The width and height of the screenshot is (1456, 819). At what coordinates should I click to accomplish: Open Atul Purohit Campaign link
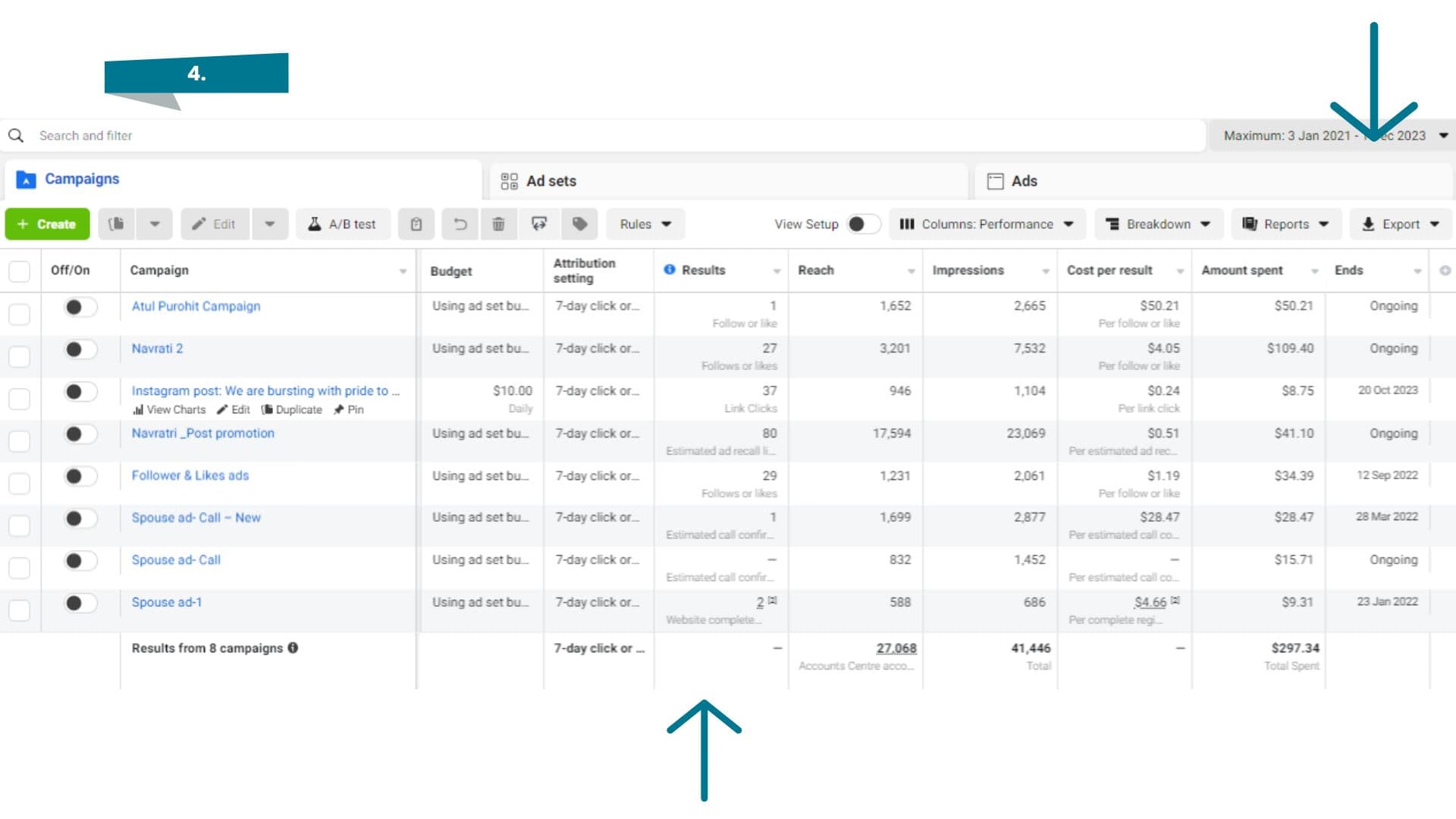tap(196, 306)
